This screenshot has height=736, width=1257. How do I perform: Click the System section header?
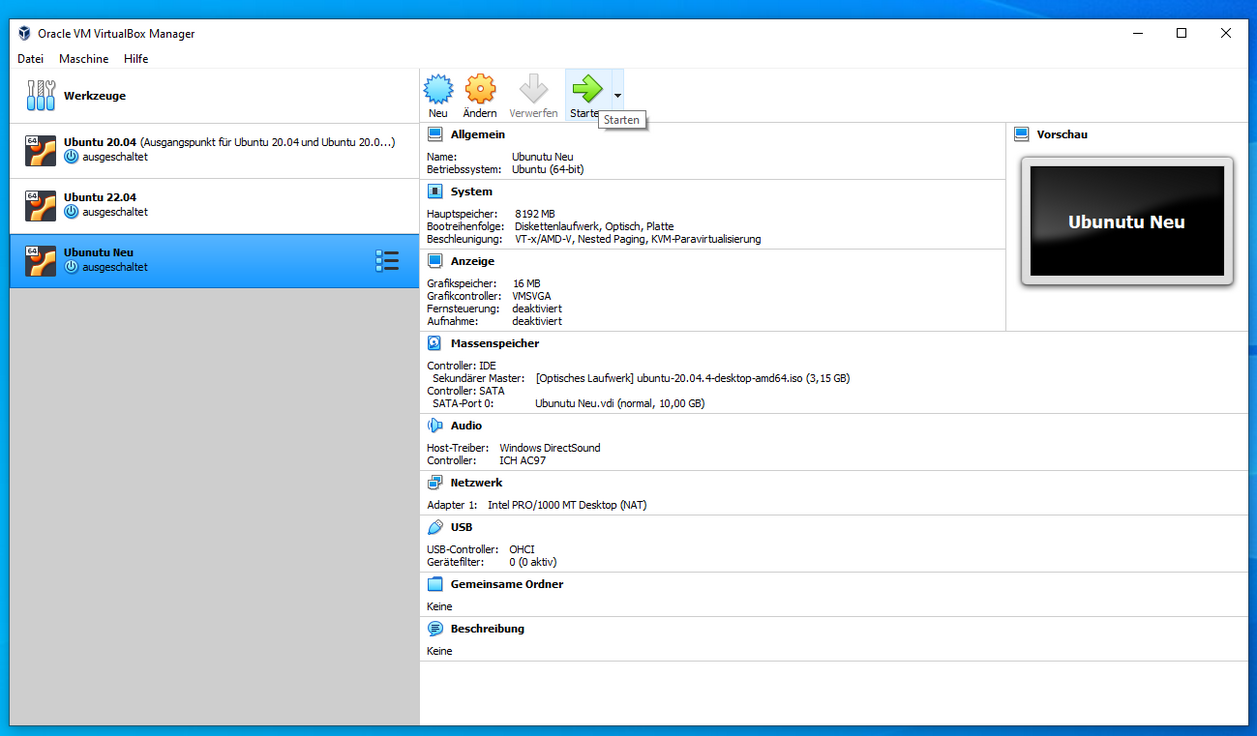[x=471, y=191]
